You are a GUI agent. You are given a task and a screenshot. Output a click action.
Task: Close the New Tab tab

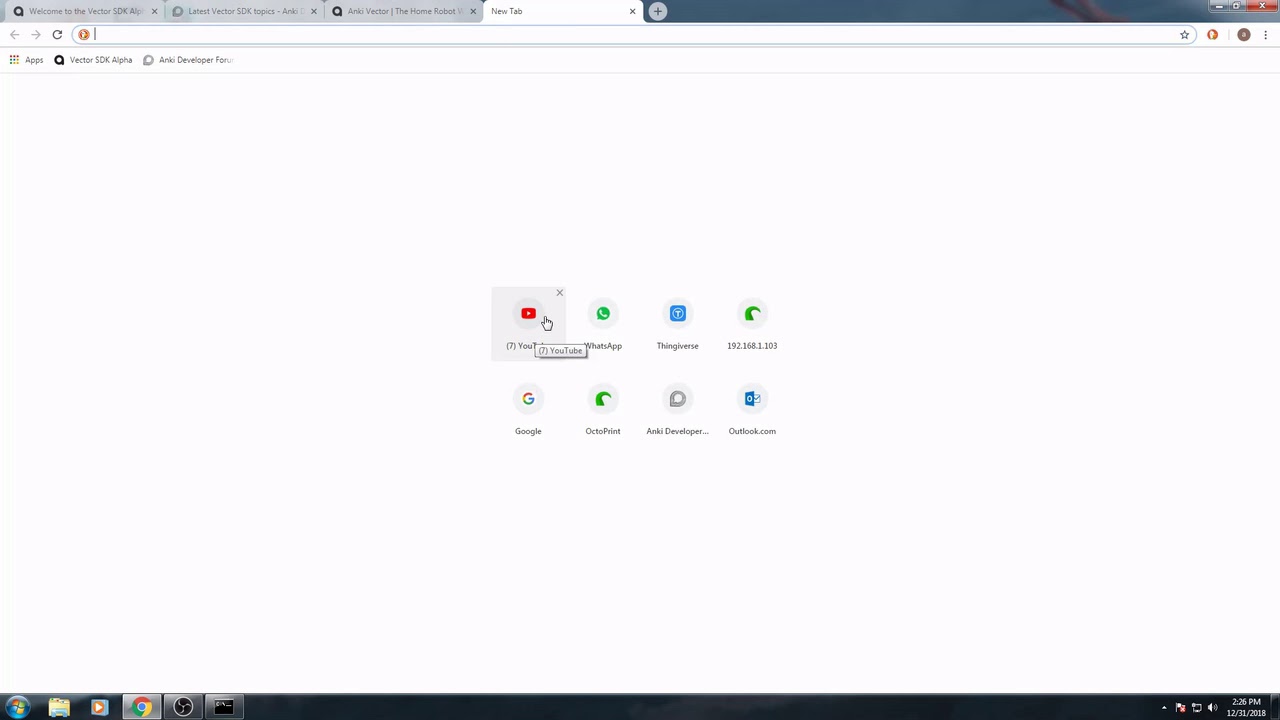click(632, 11)
